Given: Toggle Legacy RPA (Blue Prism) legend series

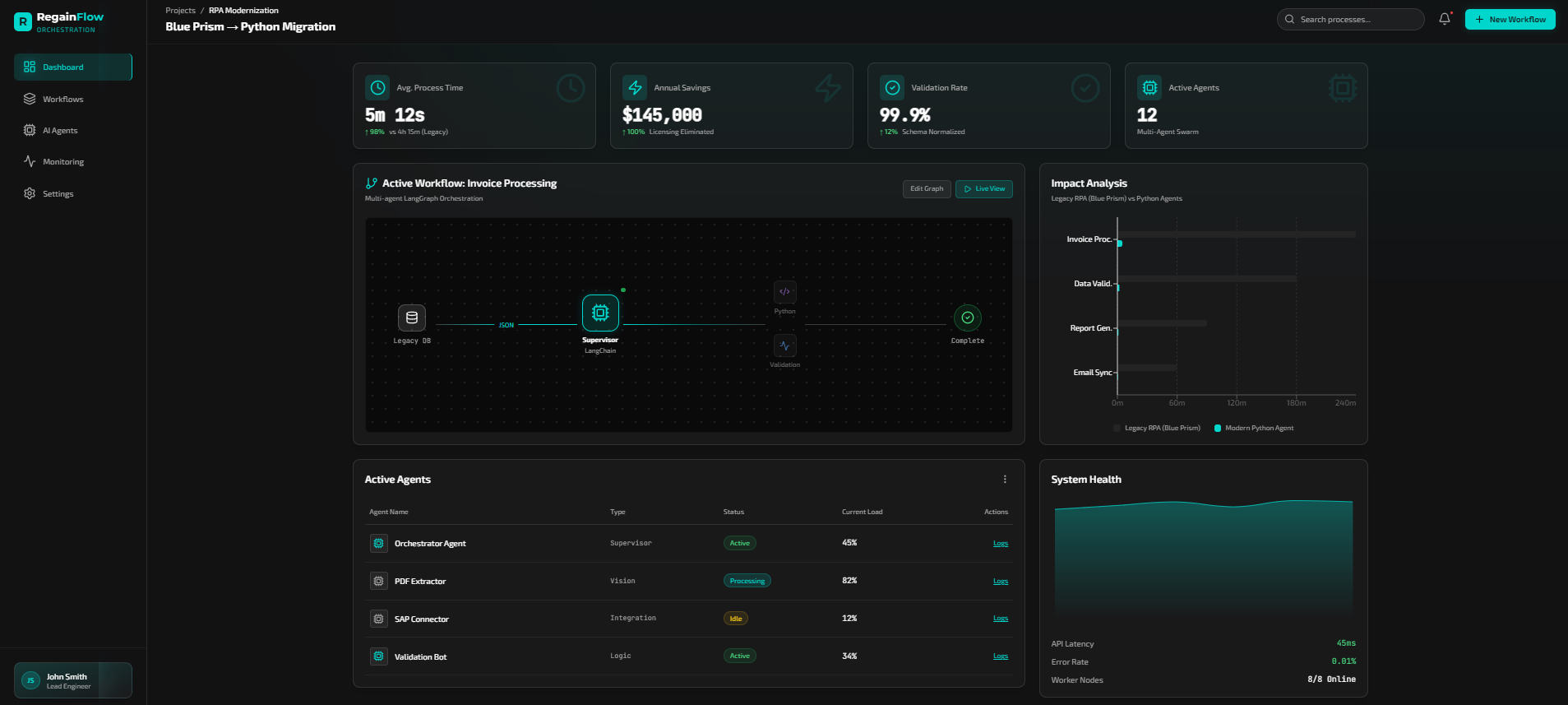Looking at the screenshot, I should tap(1157, 429).
